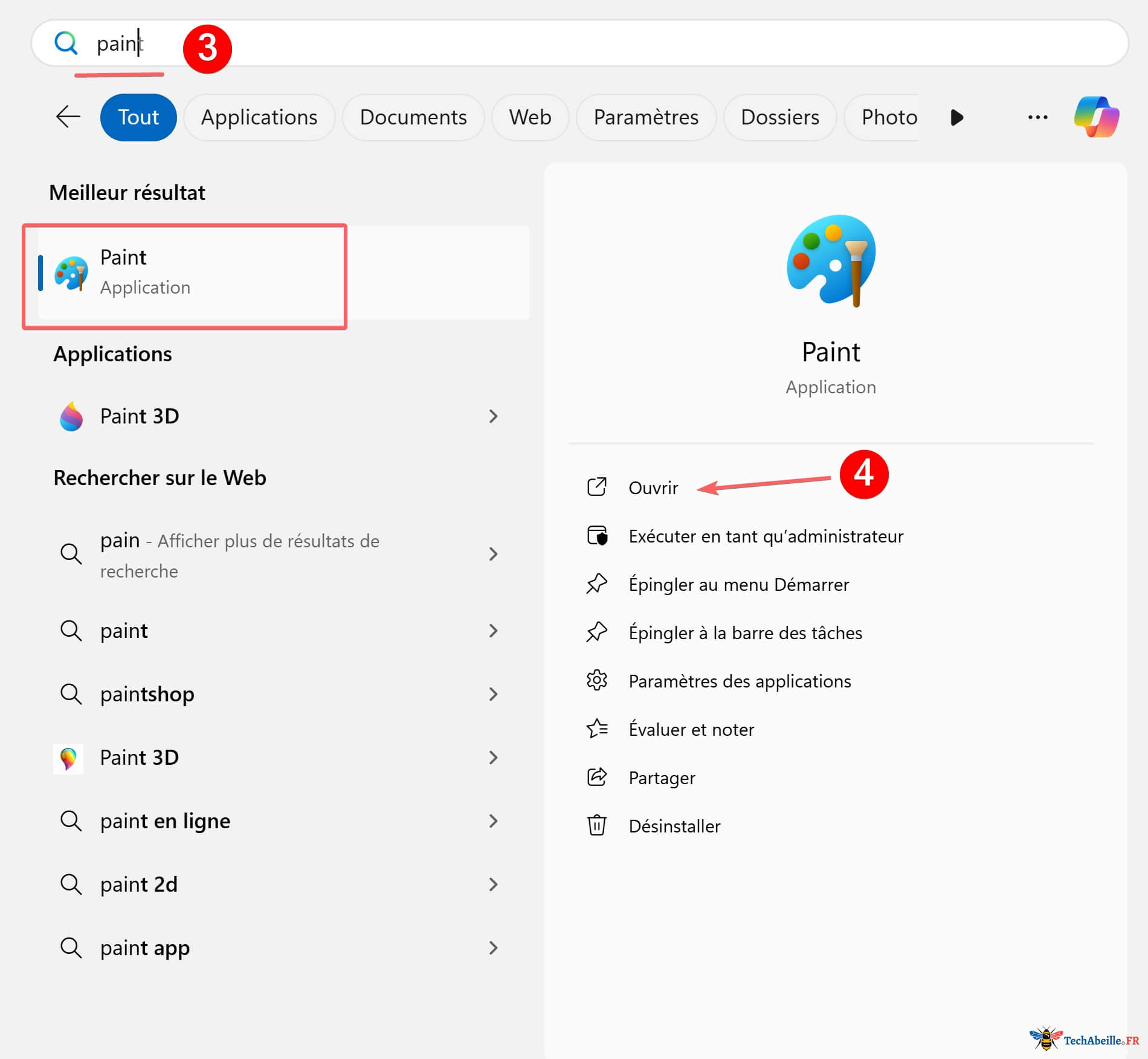Click pin icon for barre des tâches

597,632
